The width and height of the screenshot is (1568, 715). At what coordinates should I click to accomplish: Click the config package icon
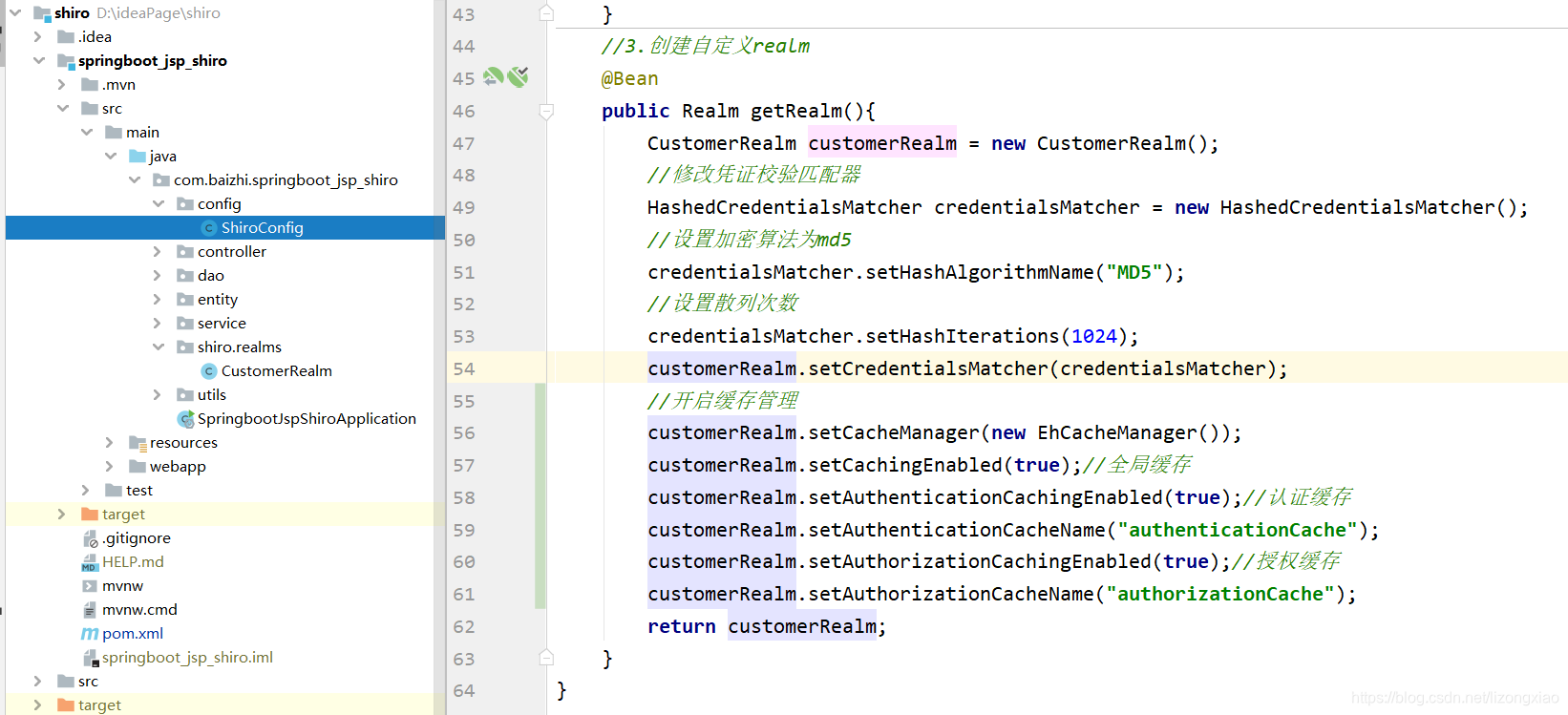[185, 204]
